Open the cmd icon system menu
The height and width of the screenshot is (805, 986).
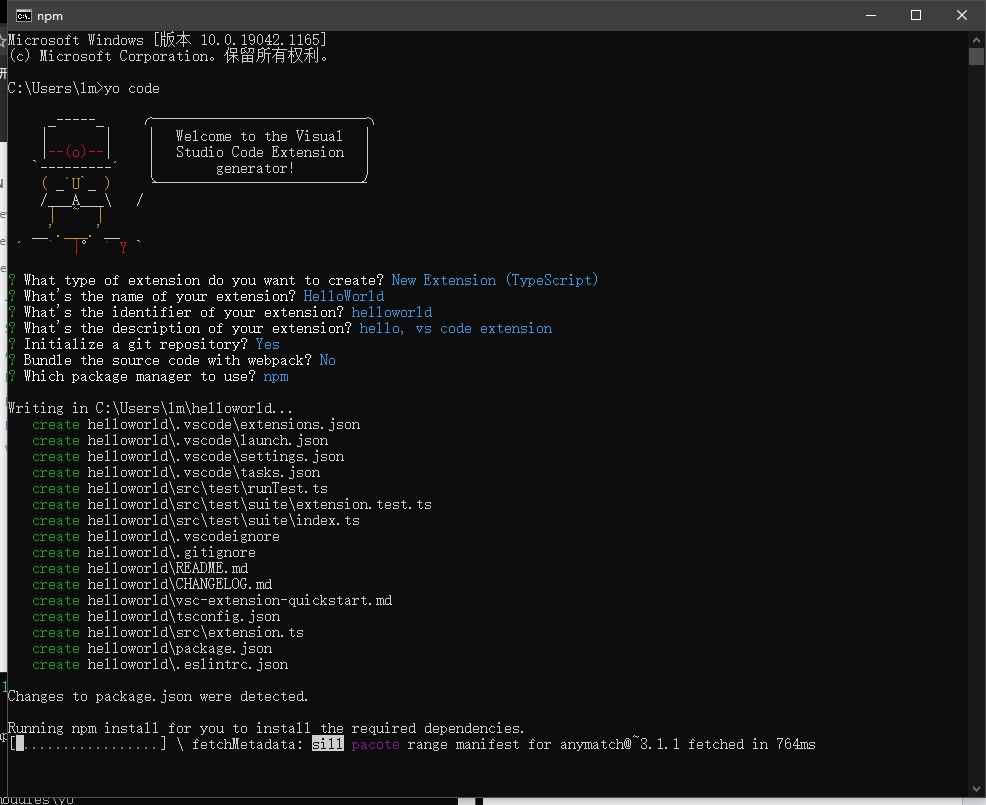24,16
